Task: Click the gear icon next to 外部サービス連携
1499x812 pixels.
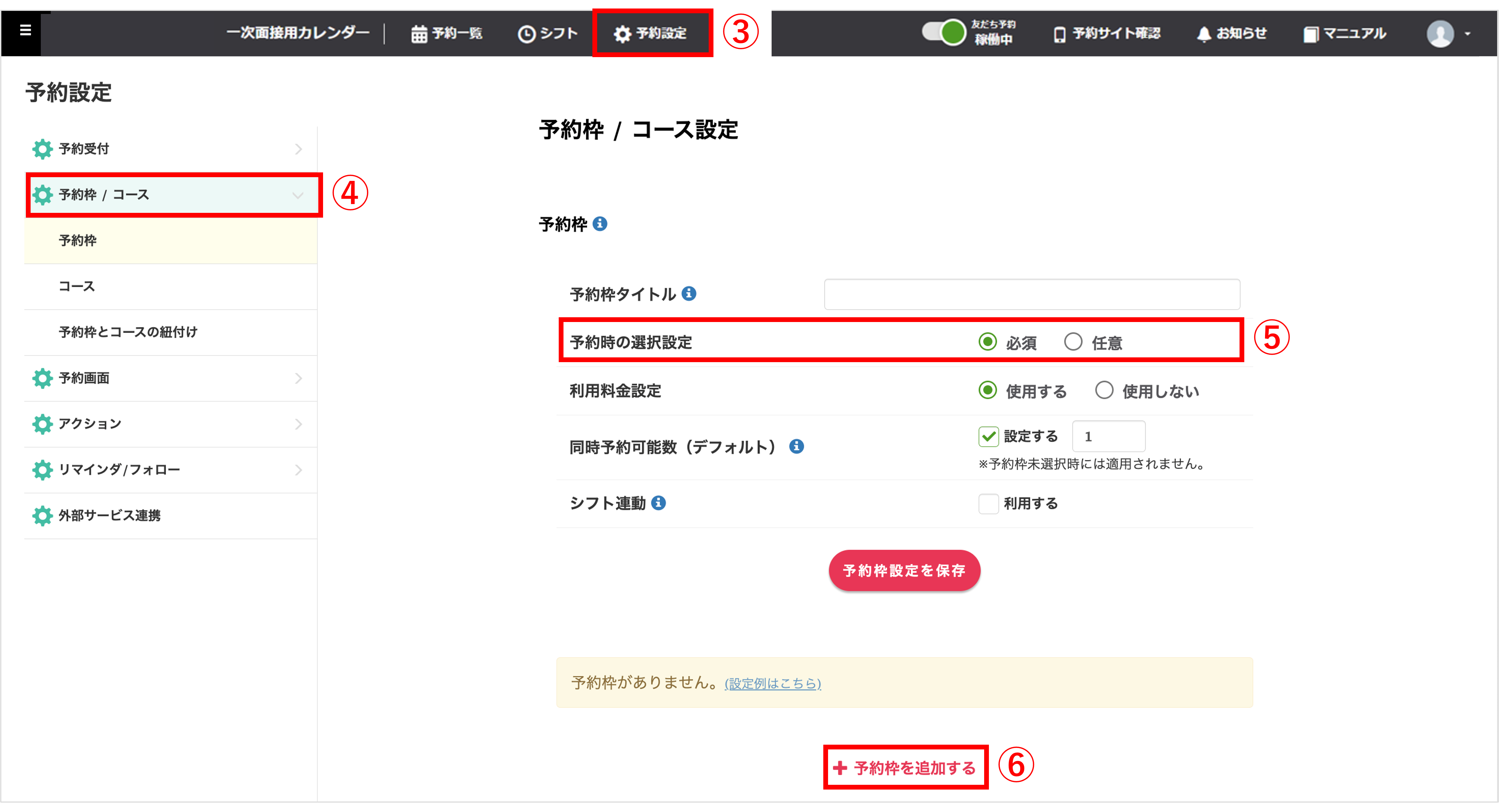Action: pyautogui.click(x=42, y=515)
